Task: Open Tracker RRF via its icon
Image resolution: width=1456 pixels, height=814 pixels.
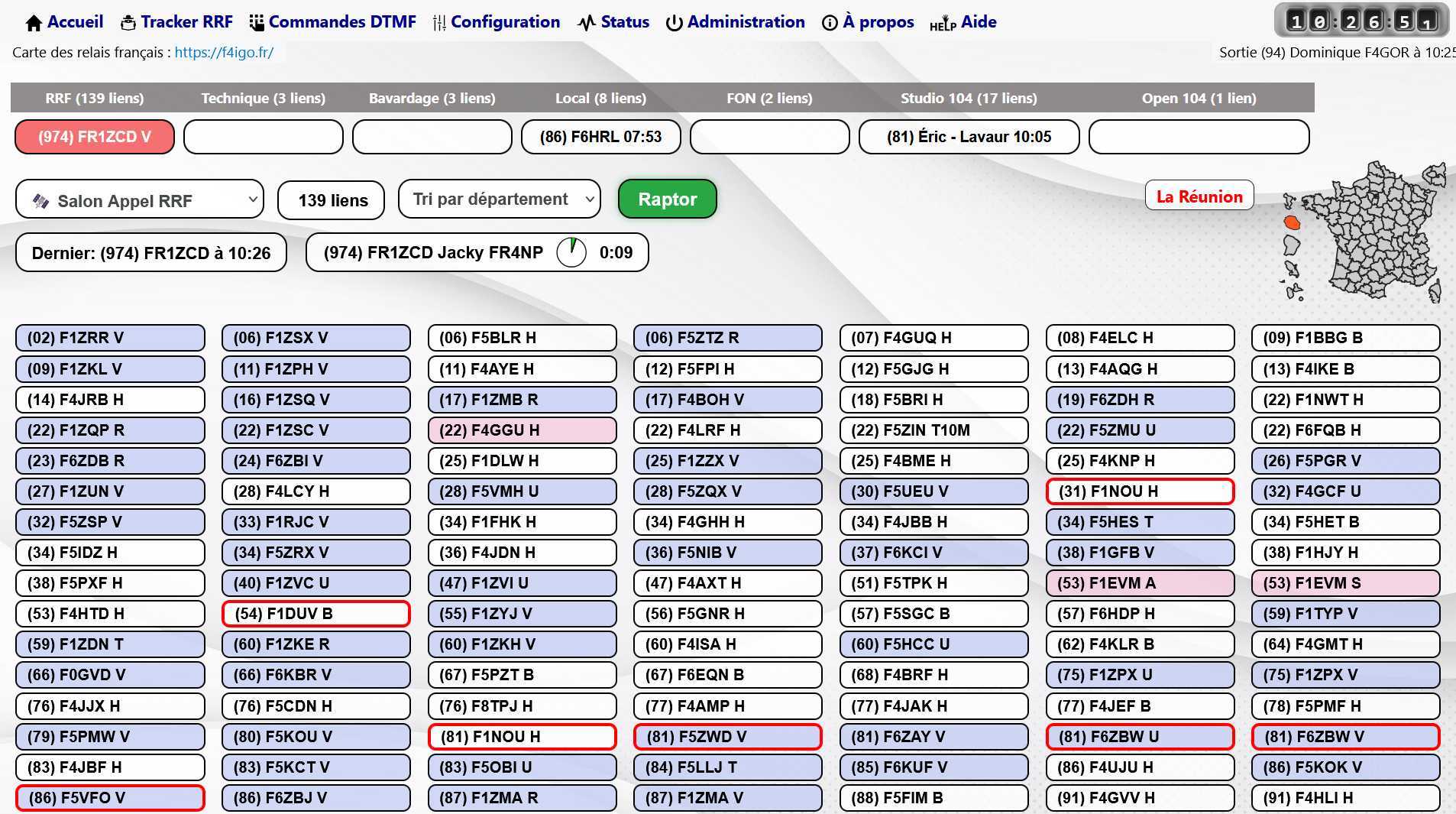Action: tap(128, 23)
